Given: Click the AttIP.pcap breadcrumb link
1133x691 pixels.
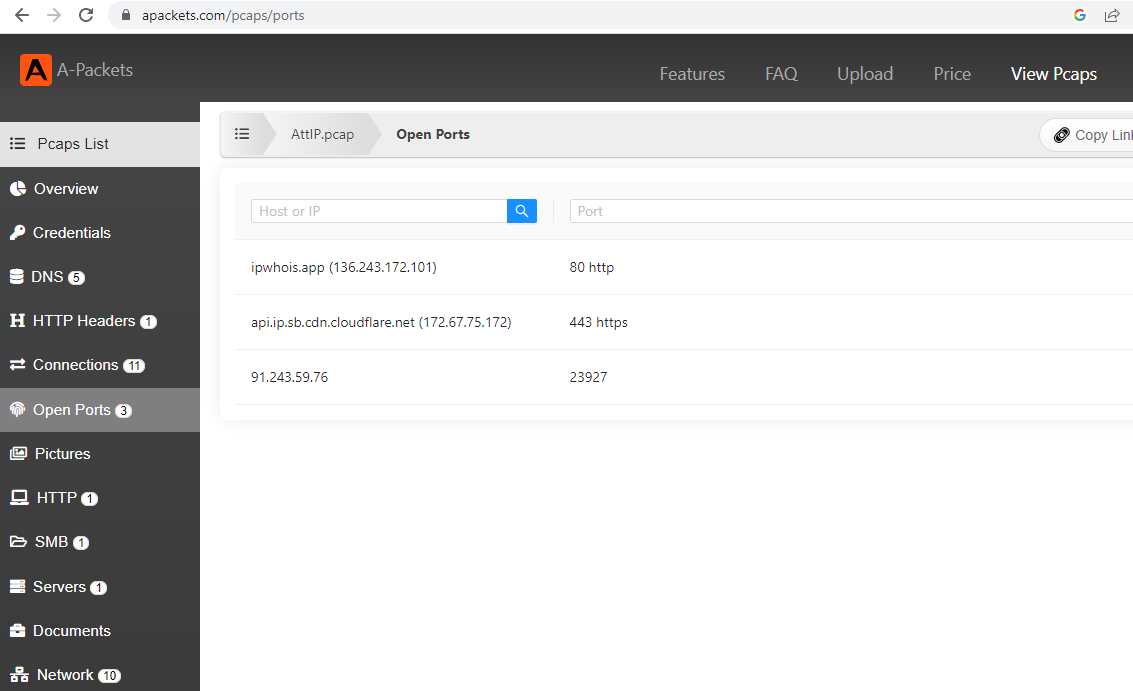Looking at the screenshot, I should point(322,134).
